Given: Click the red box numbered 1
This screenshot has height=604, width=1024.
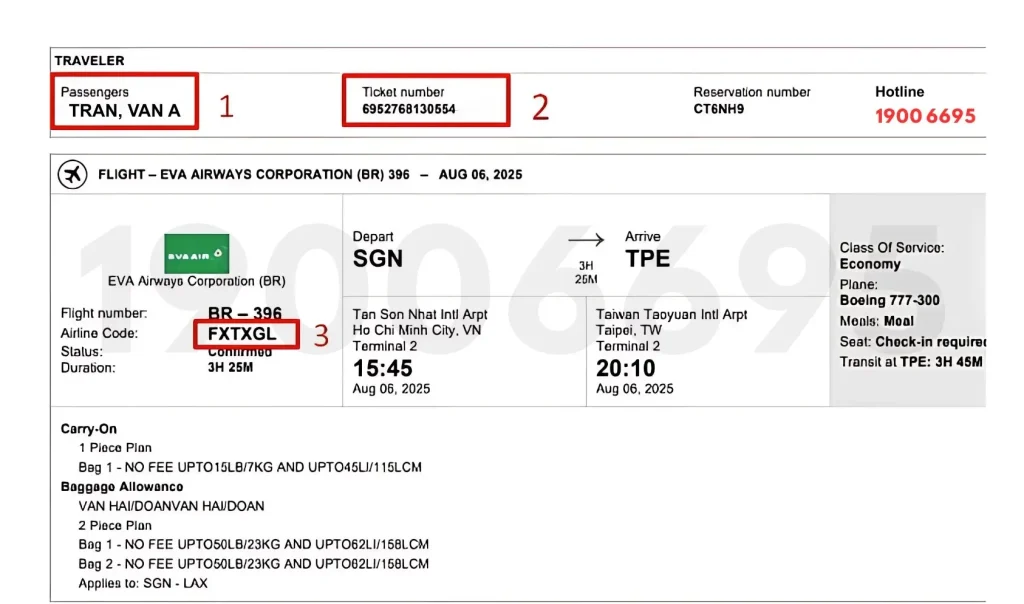Looking at the screenshot, I should 124,100.
